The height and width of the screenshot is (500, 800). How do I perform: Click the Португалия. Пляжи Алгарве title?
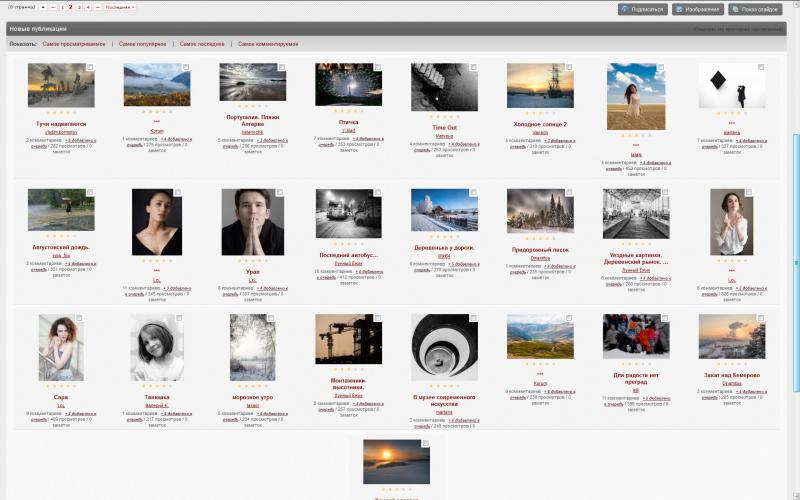[x=253, y=120]
